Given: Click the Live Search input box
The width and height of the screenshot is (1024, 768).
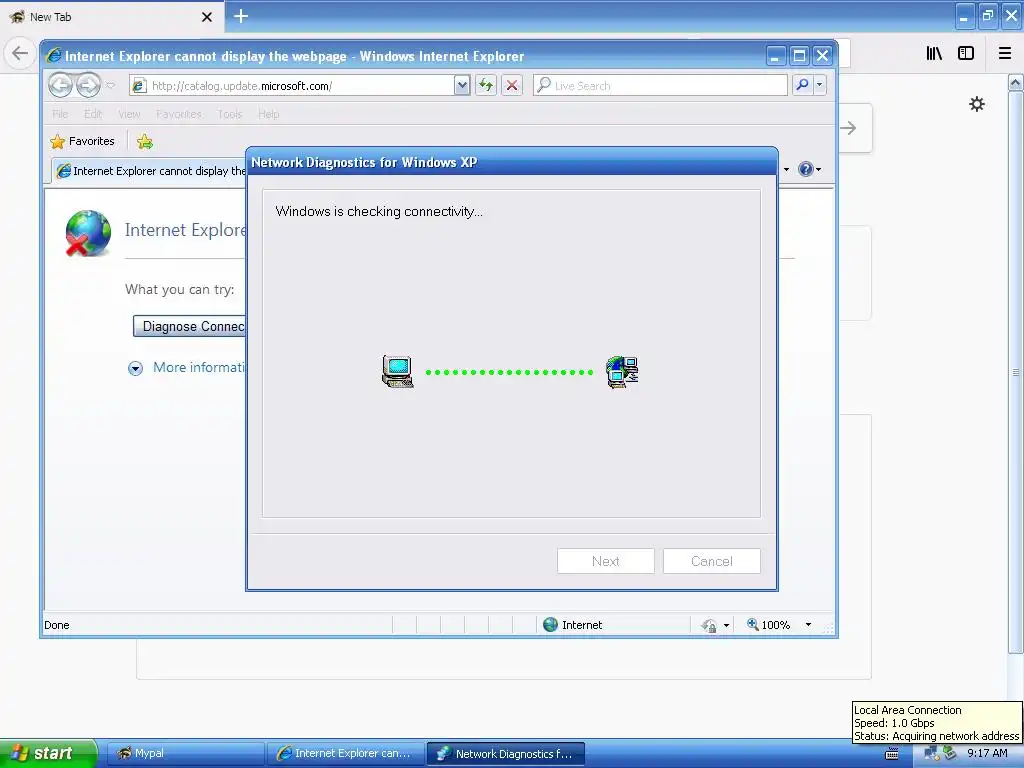Looking at the screenshot, I should 661,86.
